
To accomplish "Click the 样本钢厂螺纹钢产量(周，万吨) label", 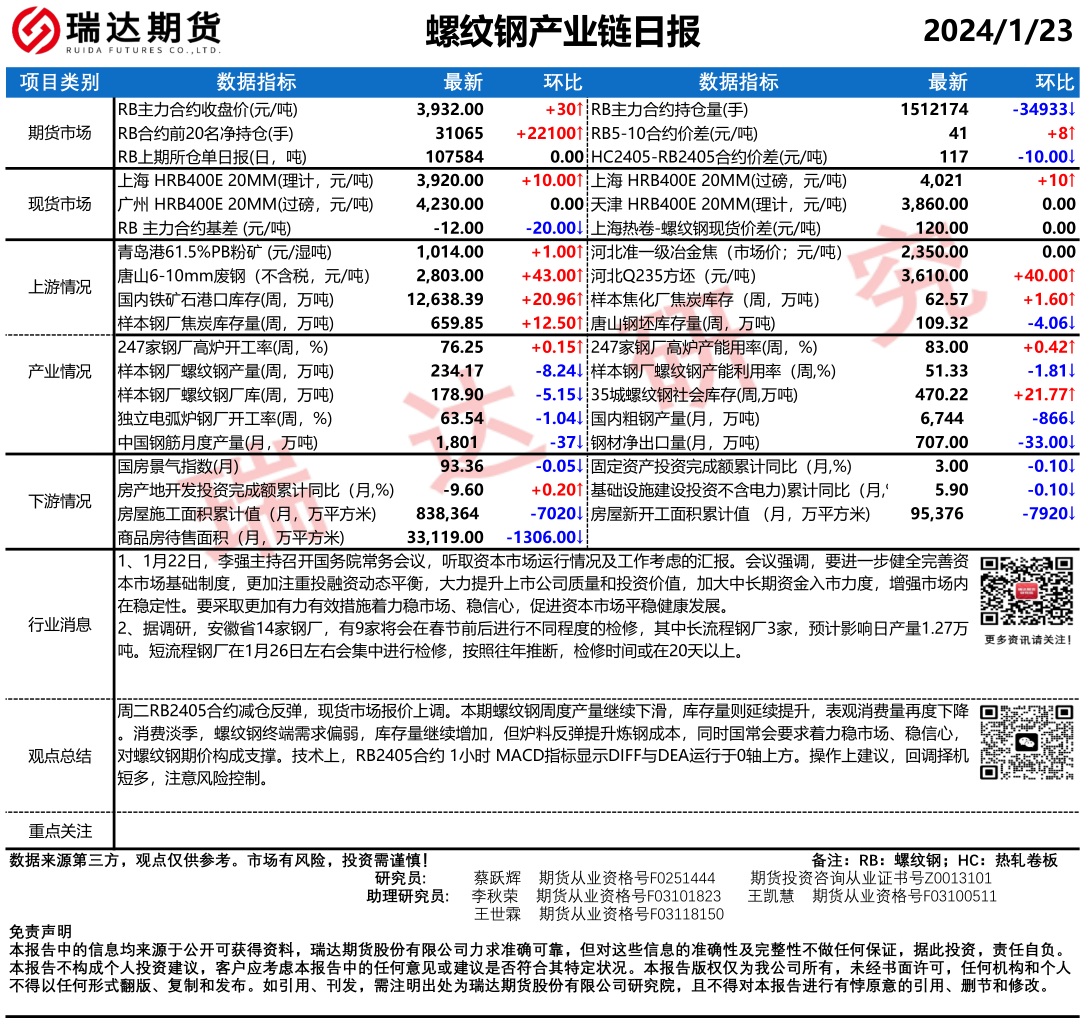I will (225, 371).
